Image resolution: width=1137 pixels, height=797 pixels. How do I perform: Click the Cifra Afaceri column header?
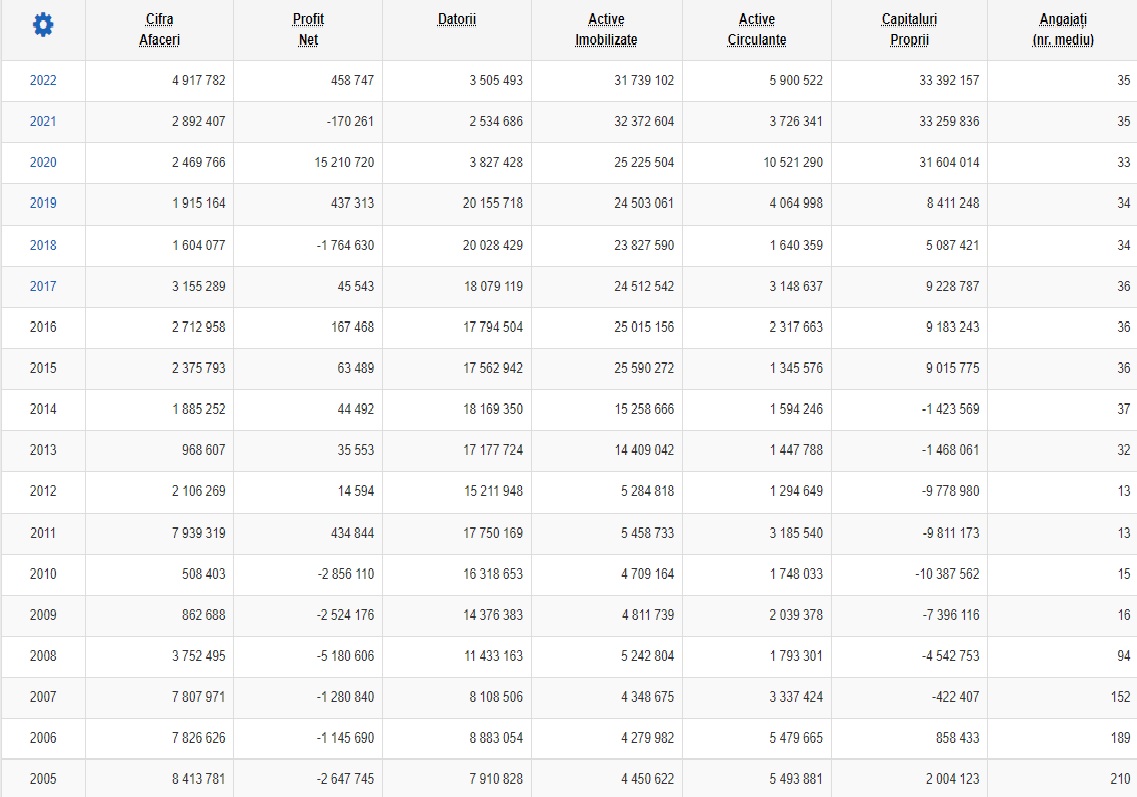pos(159,30)
